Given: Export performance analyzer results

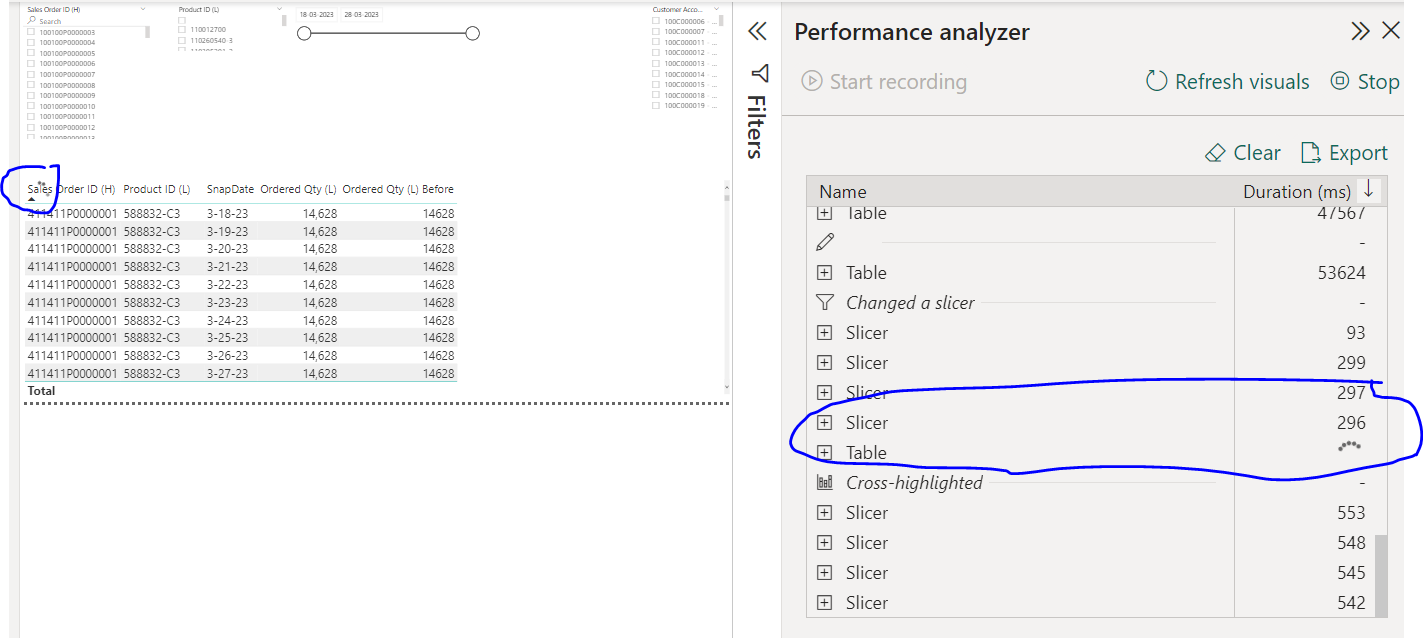Looking at the screenshot, I should point(1343,153).
